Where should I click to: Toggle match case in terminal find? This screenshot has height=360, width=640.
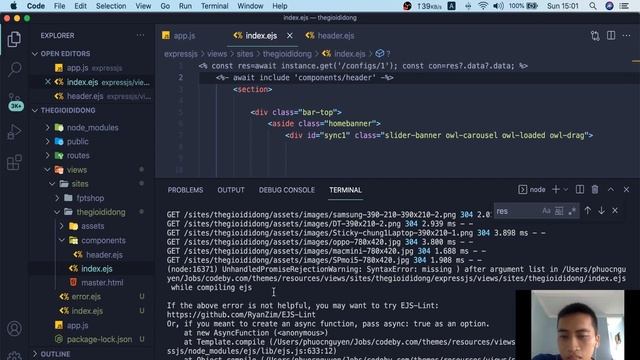point(546,211)
